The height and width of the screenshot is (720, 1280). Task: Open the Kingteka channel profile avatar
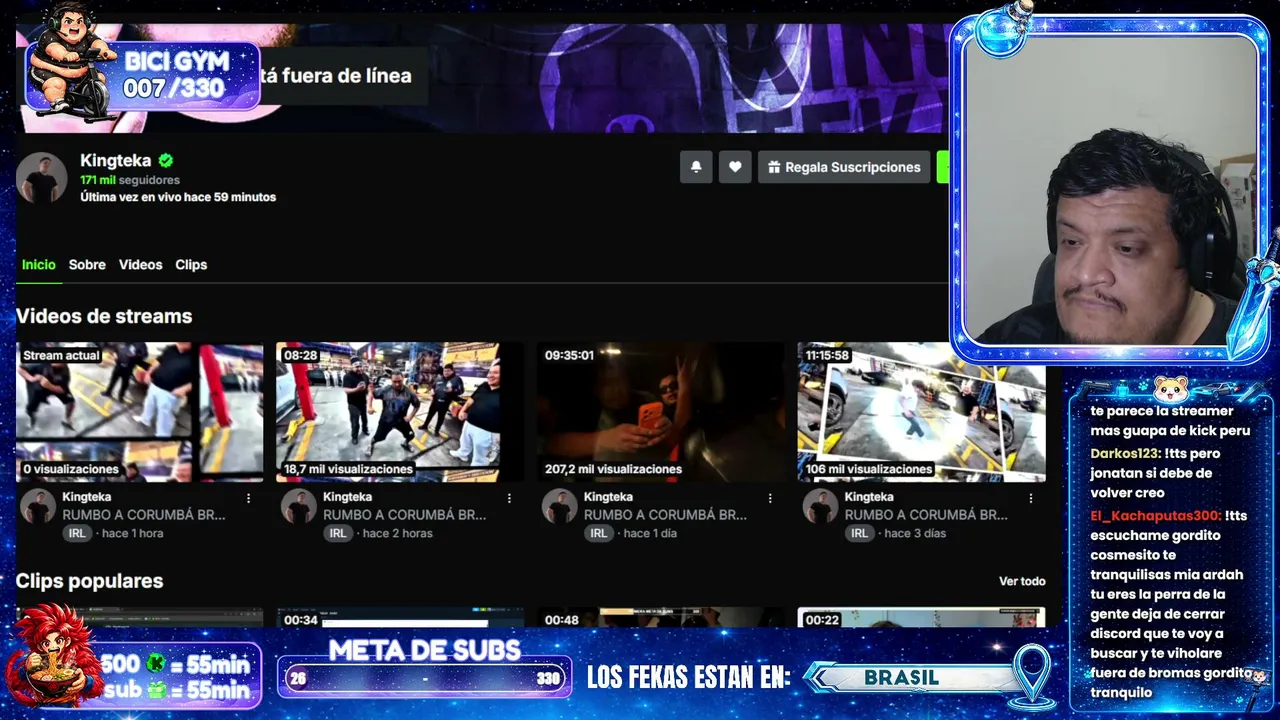[42, 178]
